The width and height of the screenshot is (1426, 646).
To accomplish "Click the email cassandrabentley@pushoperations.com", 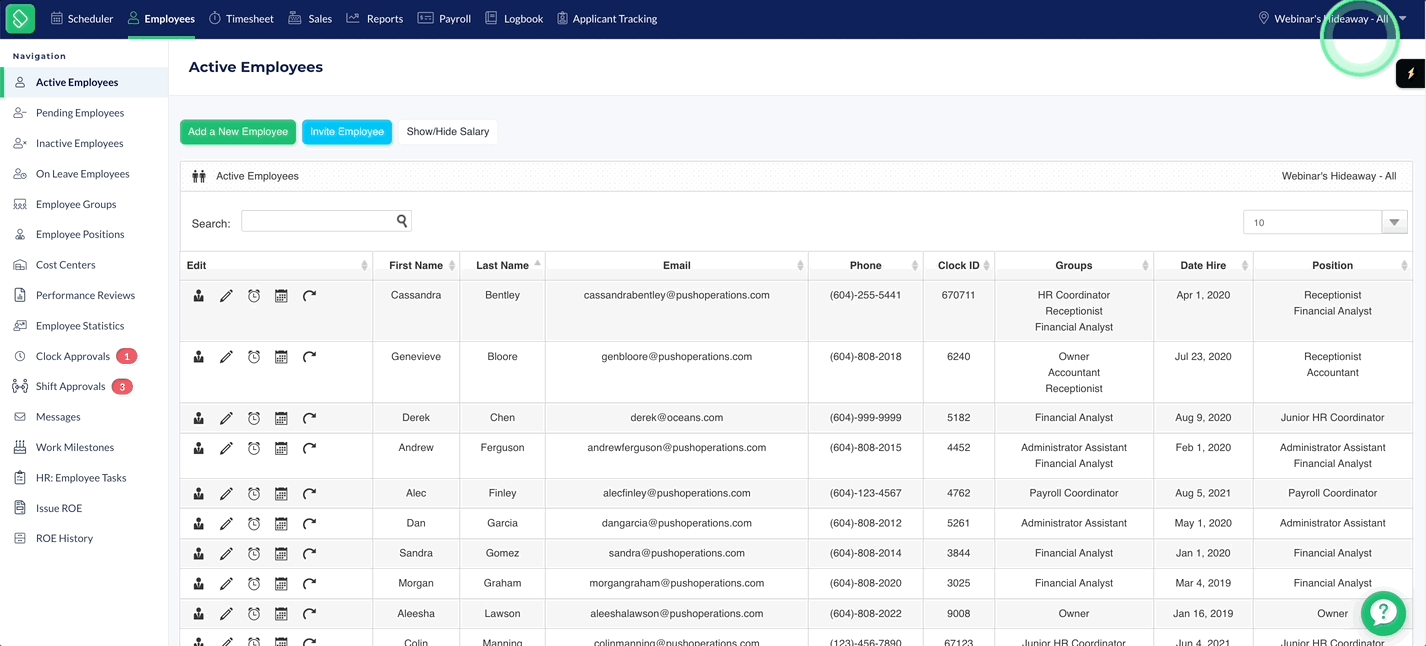I will click(x=677, y=295).
